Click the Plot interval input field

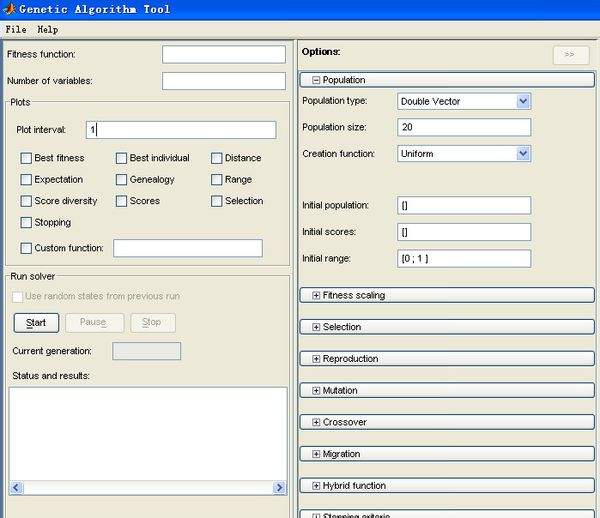point(181,130)
